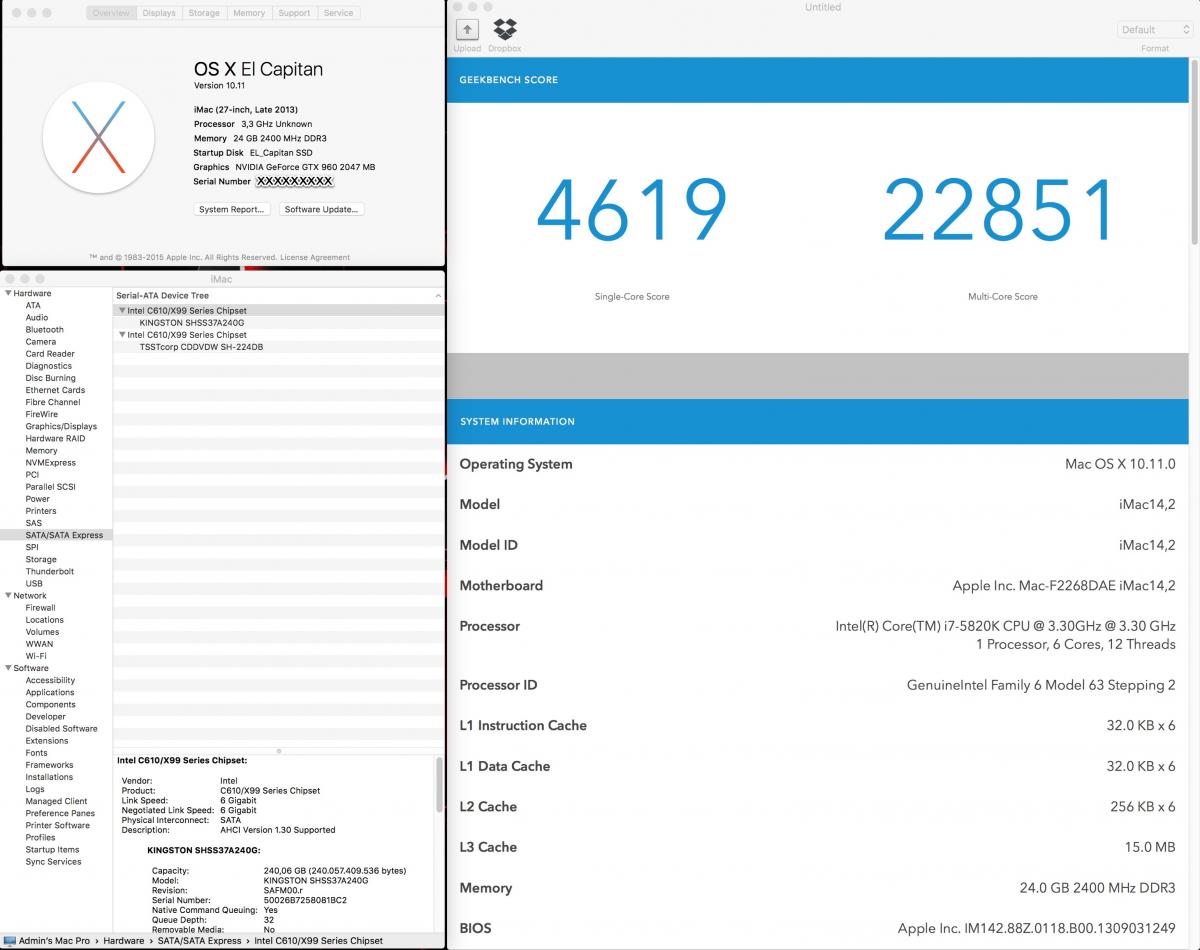The width and height of the screenshot is (1200, 950).
Task: Select FireWire in the sidebar
Action: (x=42, y=414)
